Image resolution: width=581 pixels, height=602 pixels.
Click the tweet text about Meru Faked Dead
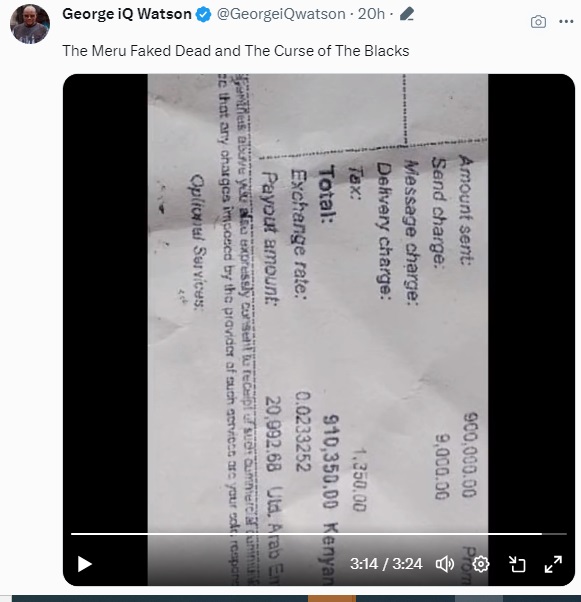point(236,51)
